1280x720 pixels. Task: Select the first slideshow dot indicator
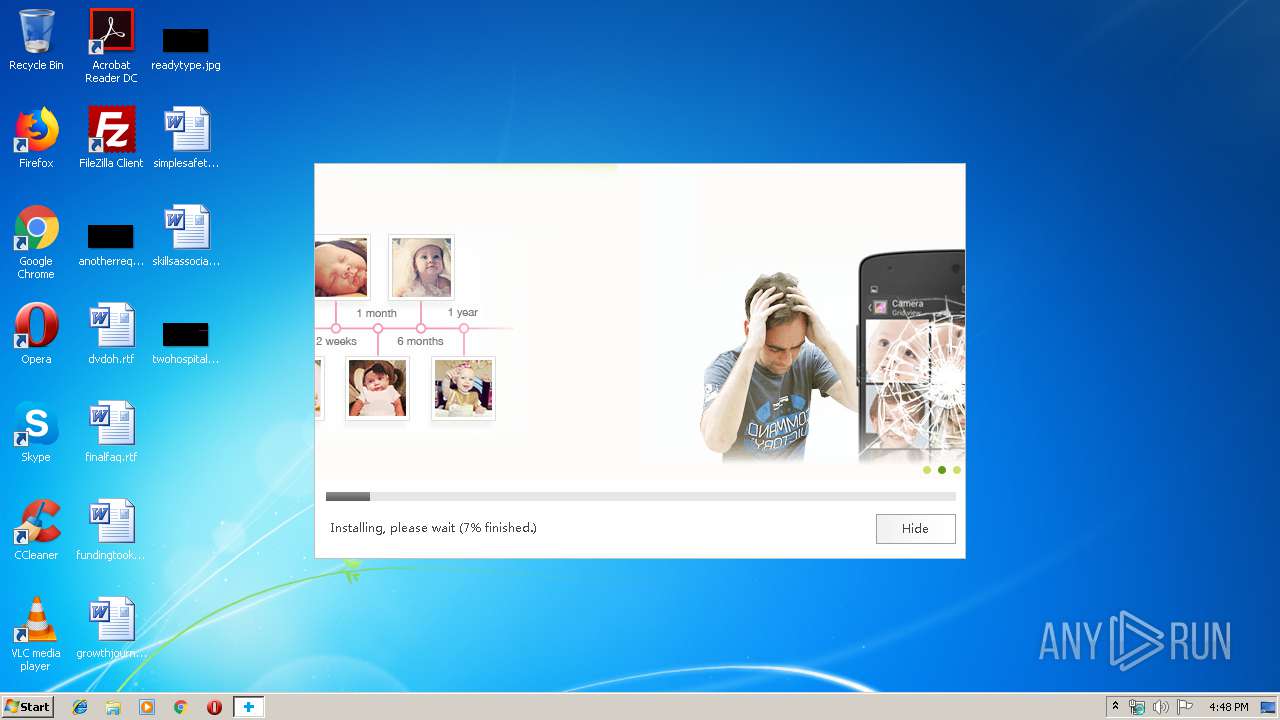(927, 470)
